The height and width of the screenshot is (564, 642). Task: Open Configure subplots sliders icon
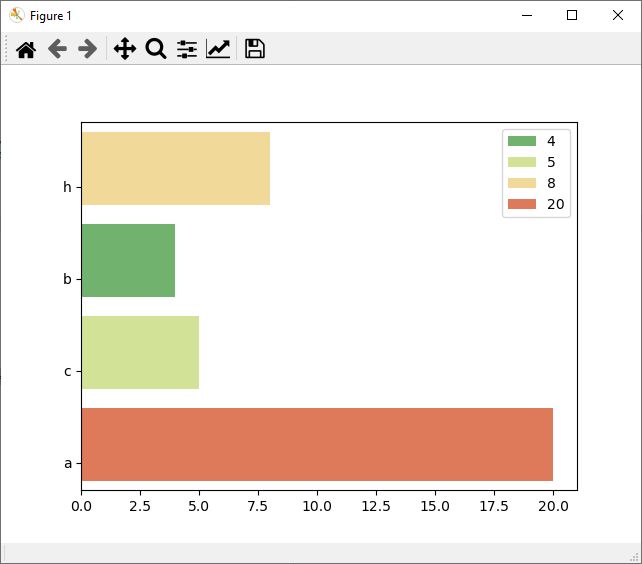(x=187, y=49)
